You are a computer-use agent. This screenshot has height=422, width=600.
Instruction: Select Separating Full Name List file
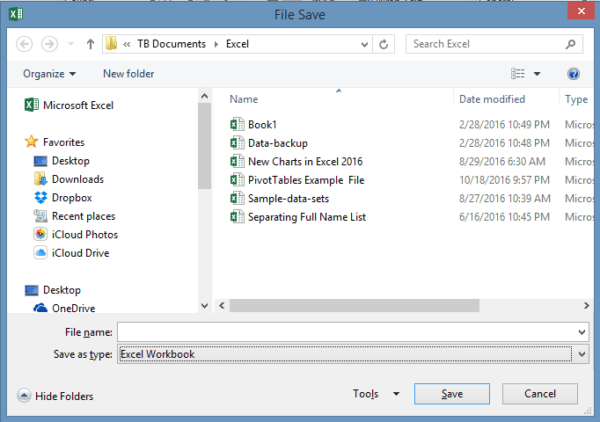[x=307, y=217]
